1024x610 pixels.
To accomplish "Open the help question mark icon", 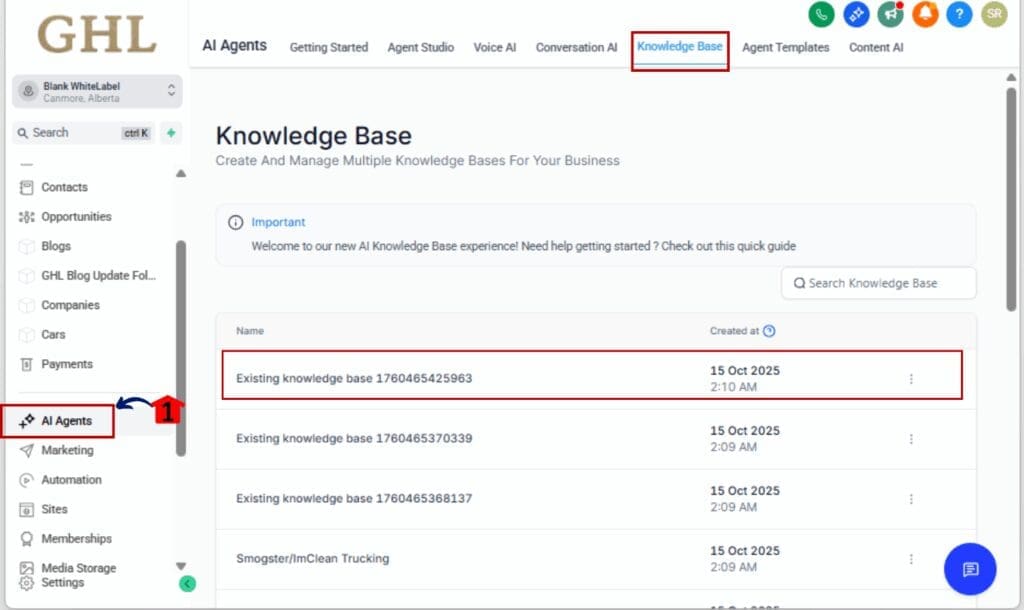I will click(x=958, y=16).
